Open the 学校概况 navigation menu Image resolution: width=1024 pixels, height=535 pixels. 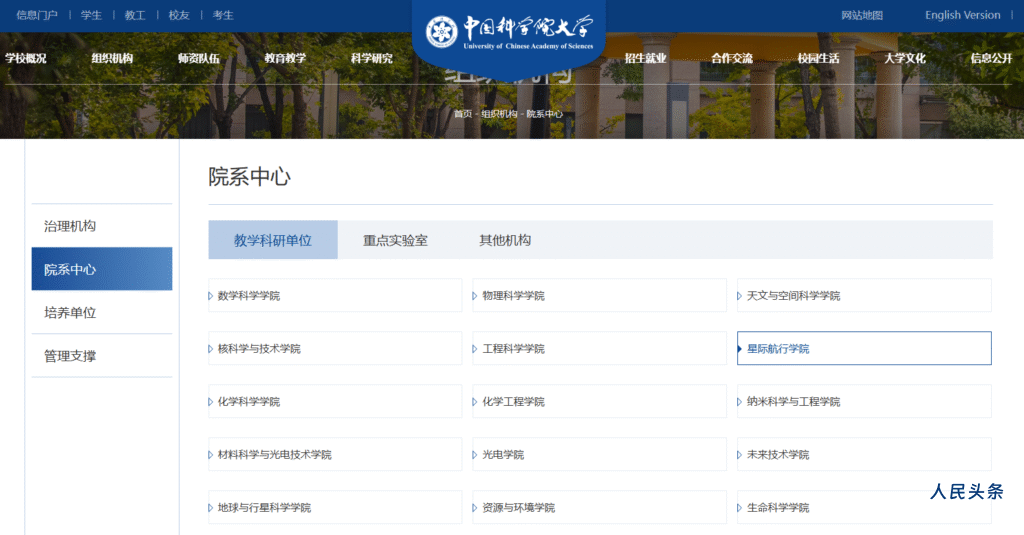point(25,58)
